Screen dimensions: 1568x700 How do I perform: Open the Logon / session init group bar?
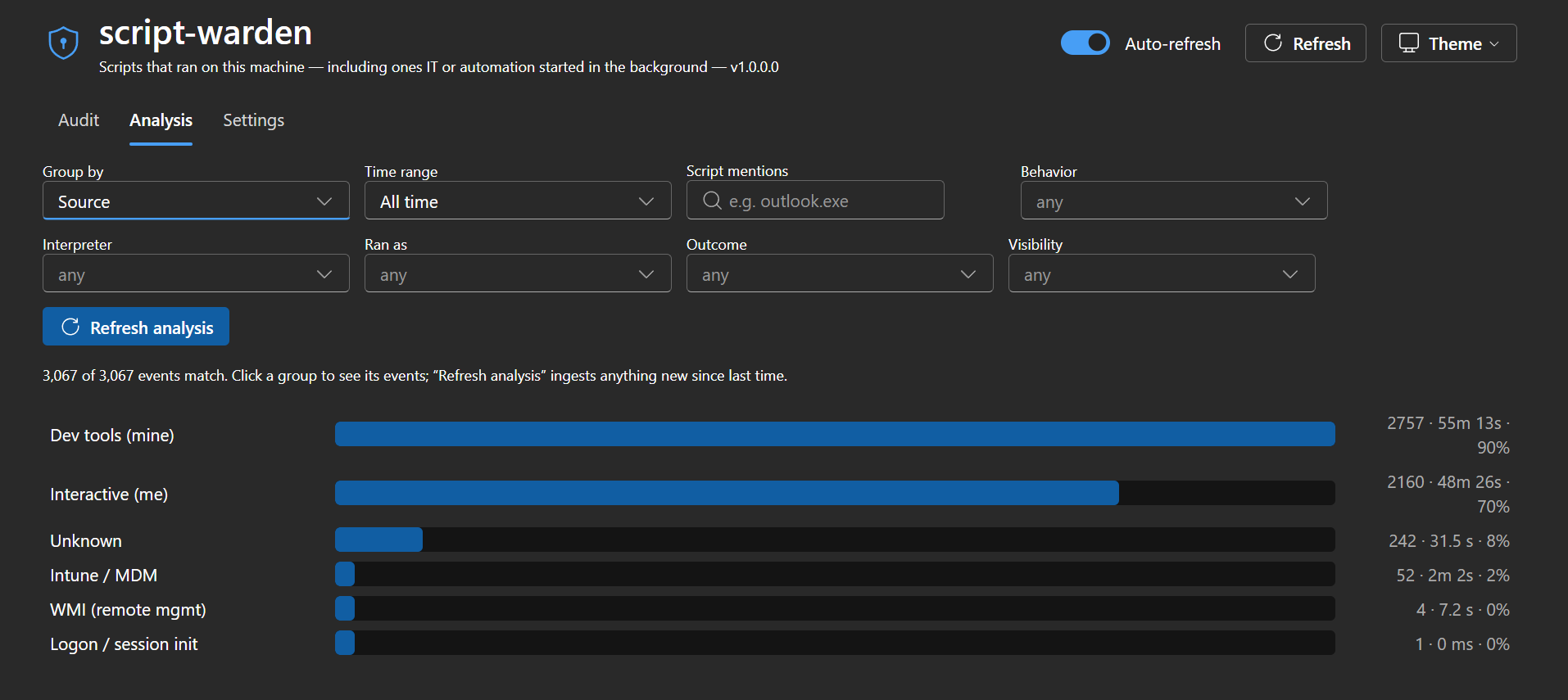coord(835,643)
